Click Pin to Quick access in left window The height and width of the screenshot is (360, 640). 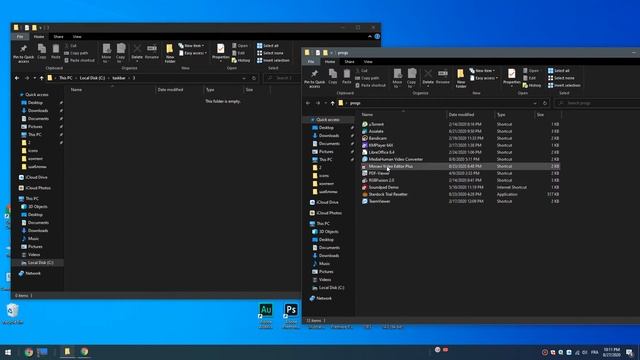23,53
